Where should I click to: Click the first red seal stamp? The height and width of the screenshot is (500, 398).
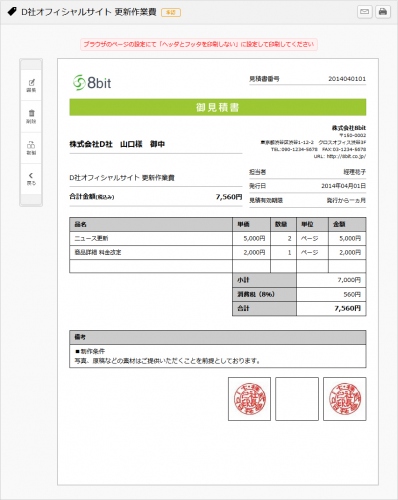[x=249, y=399]
